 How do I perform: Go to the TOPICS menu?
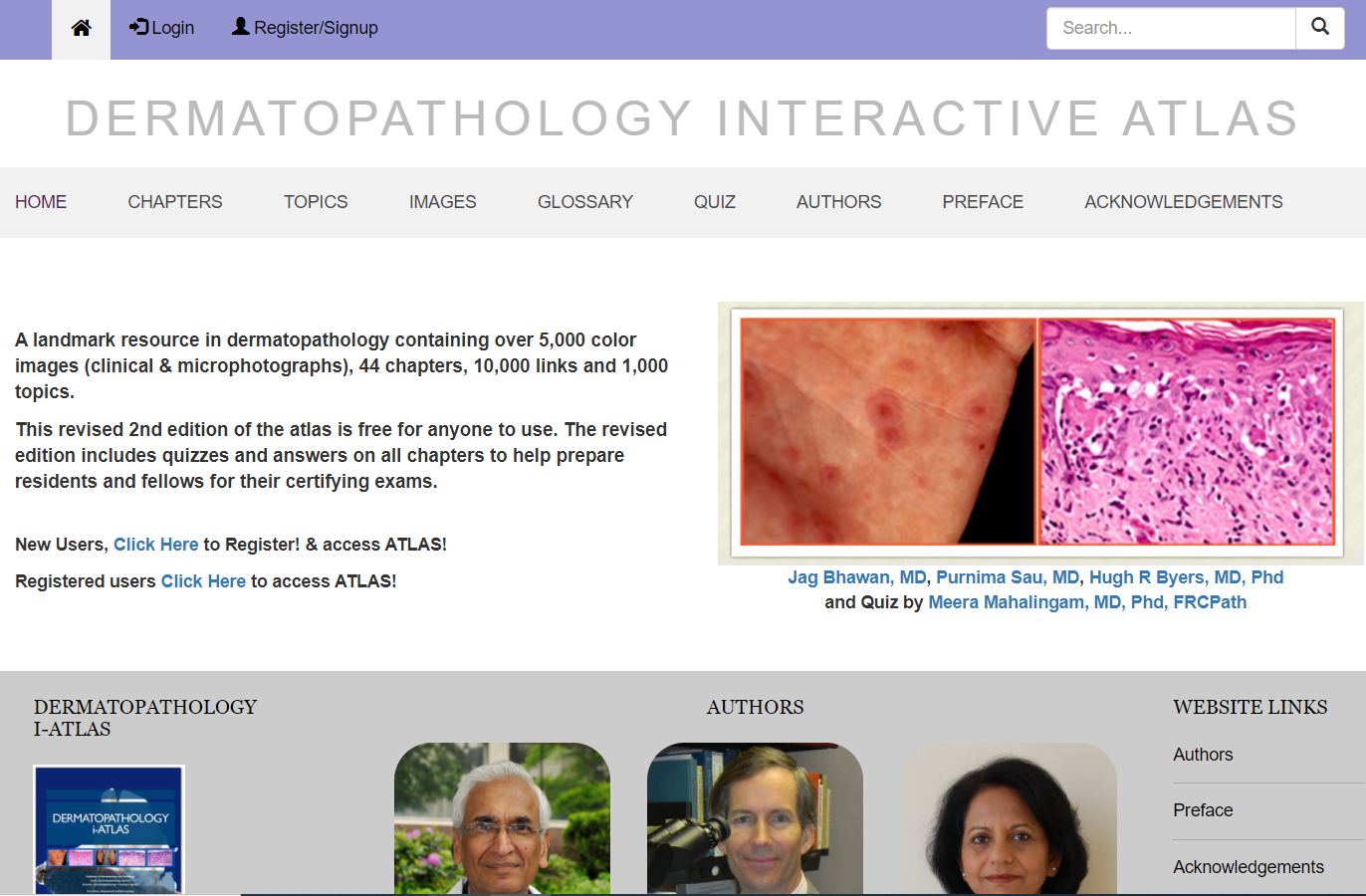tap(316, 202)
